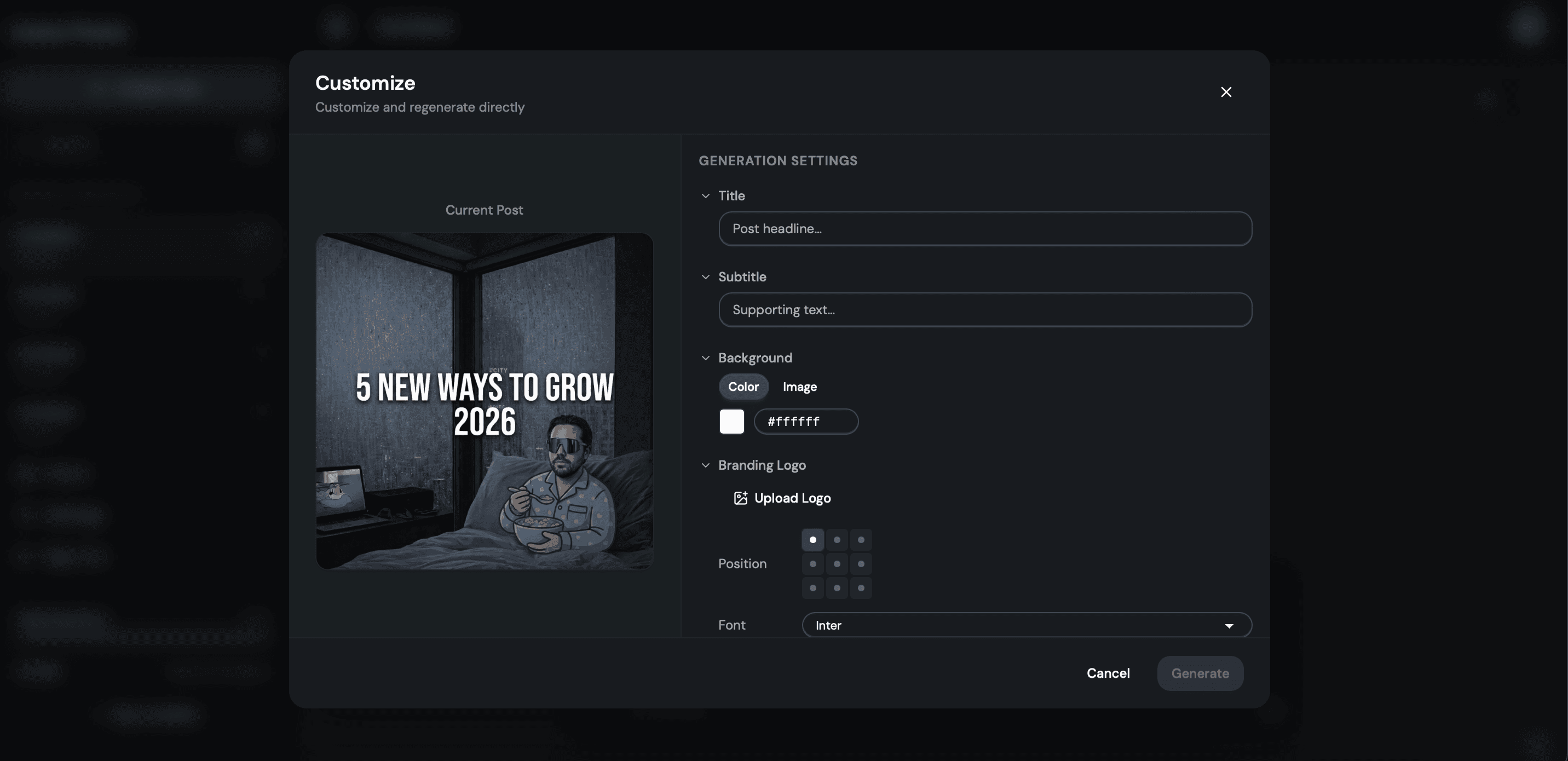Open the Inter font dropdown
This screenshot has width=1568, height=761.
point(1026,625)
